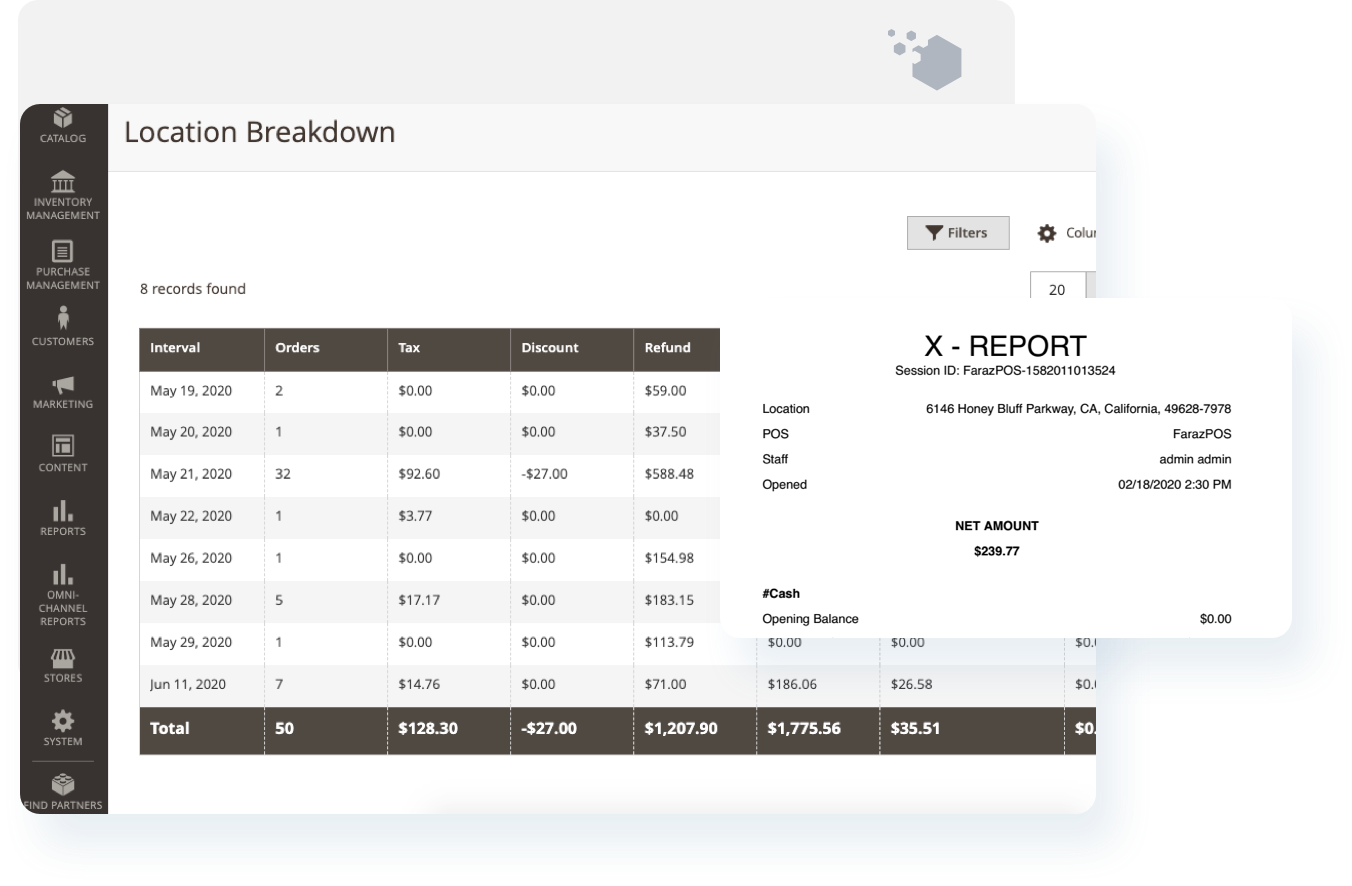The height and width of the screenshot is (886, 1352).
Task: Click the Columns gear icon
Action: point(1046,233)
